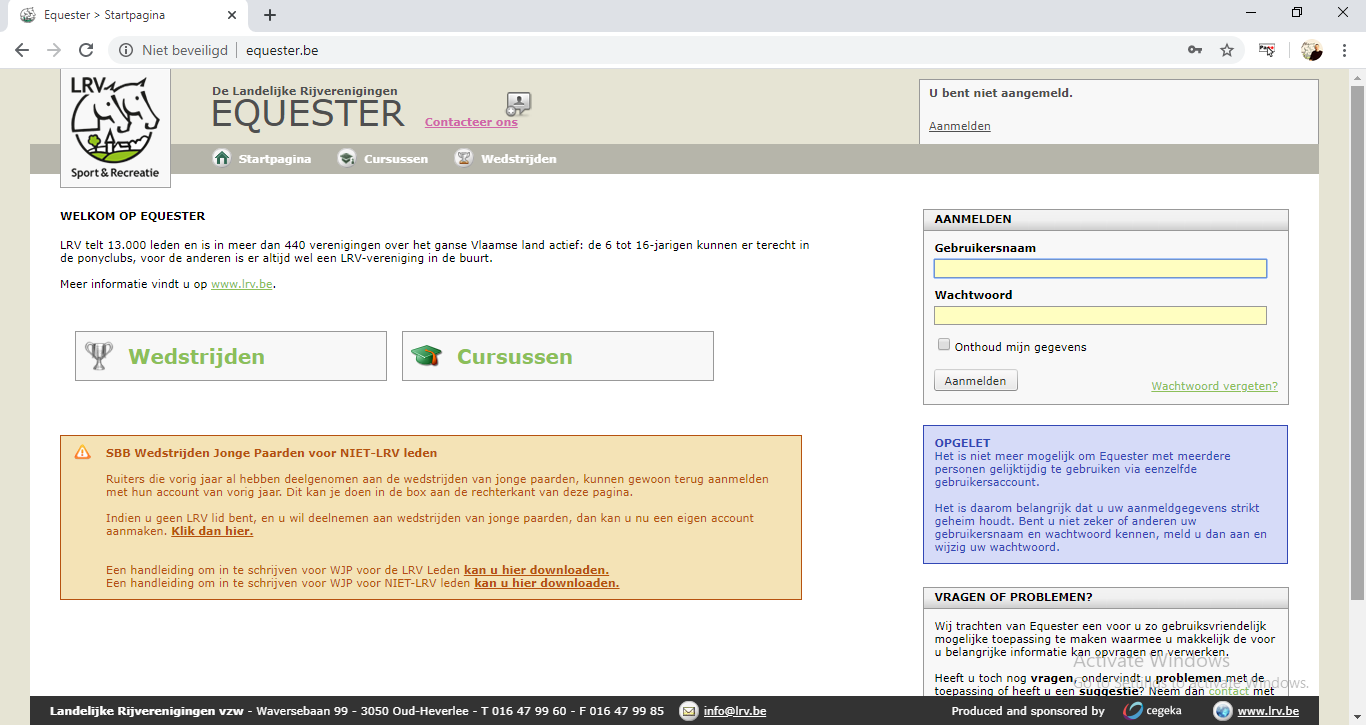Tick the Onthoud mijn gegevens checkbox
This screenshot has height=725, width=1366.
944,345
